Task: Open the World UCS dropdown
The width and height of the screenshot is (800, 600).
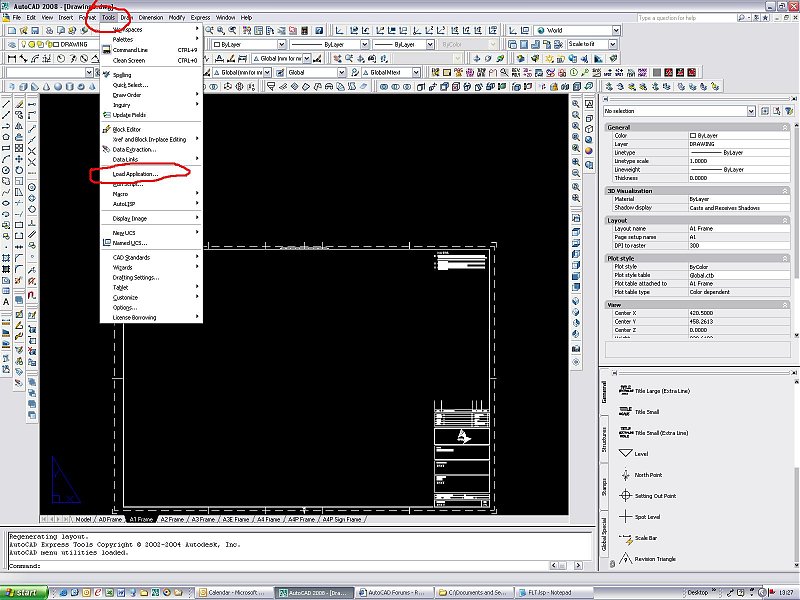Action: (x=577, y=31)
